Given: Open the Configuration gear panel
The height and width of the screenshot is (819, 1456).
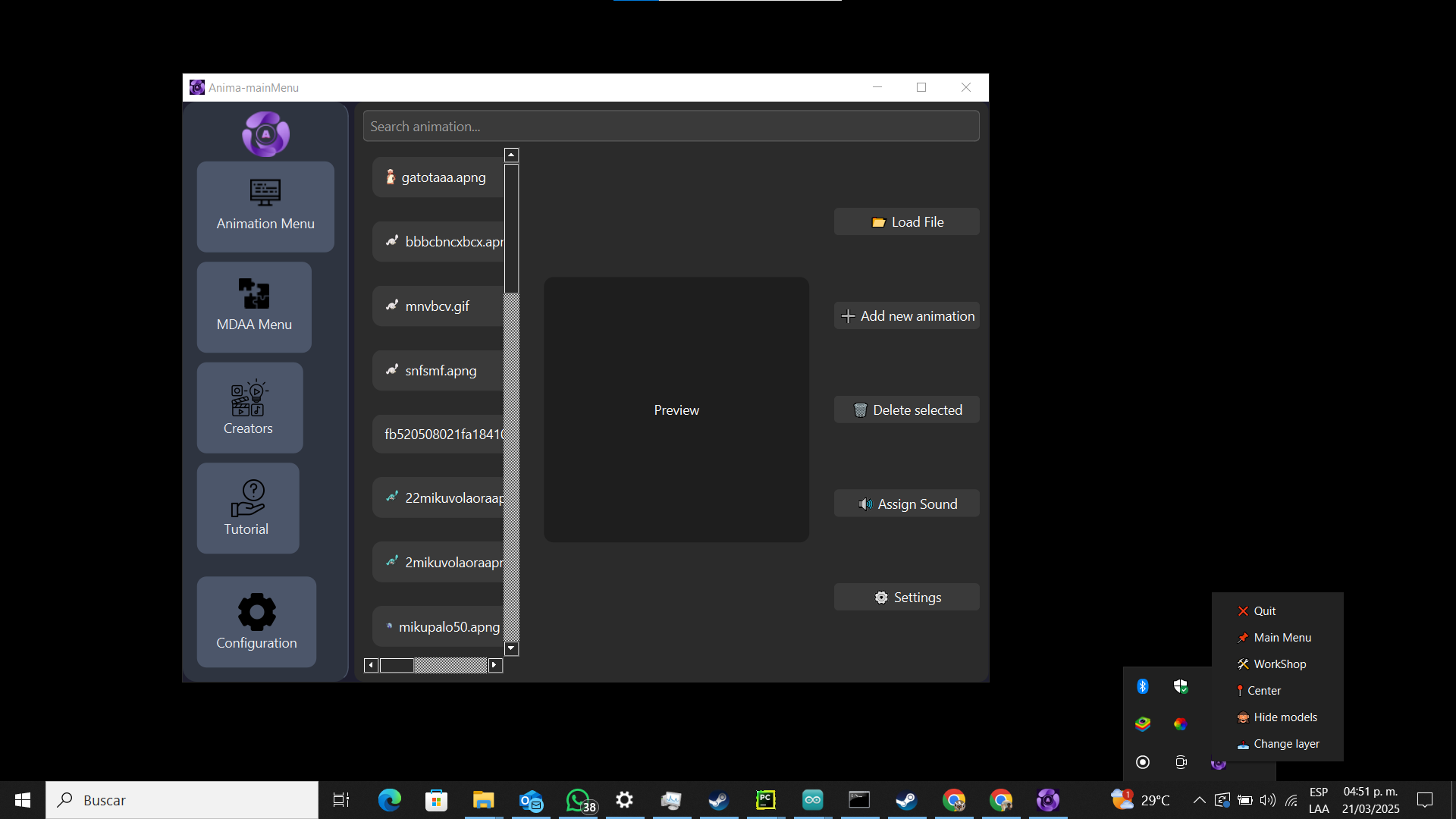Looking at the screenshot, I should click(256, 622).
